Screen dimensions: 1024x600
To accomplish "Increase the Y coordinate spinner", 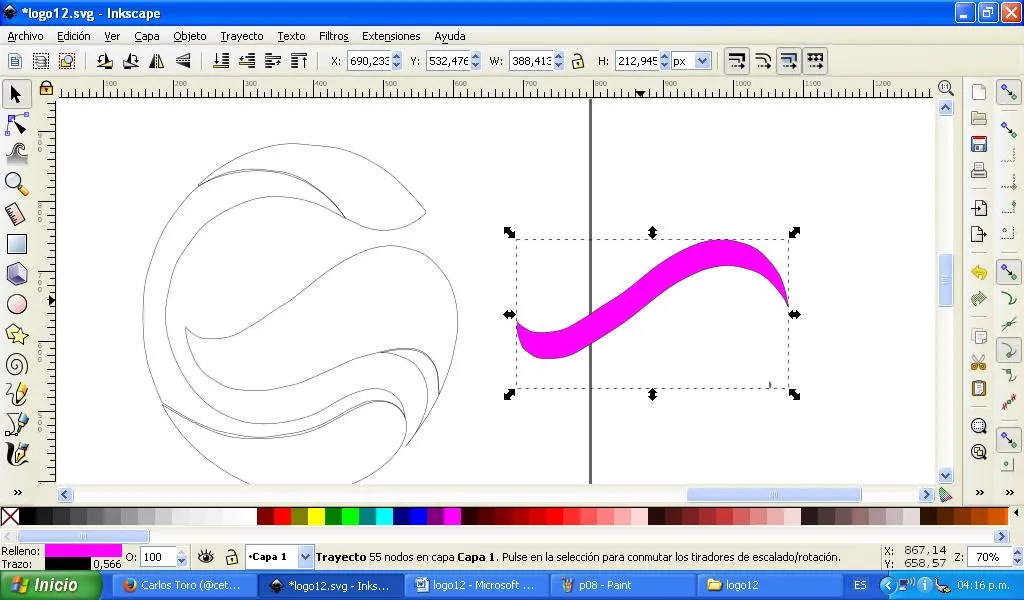I will tap(475, 57).
